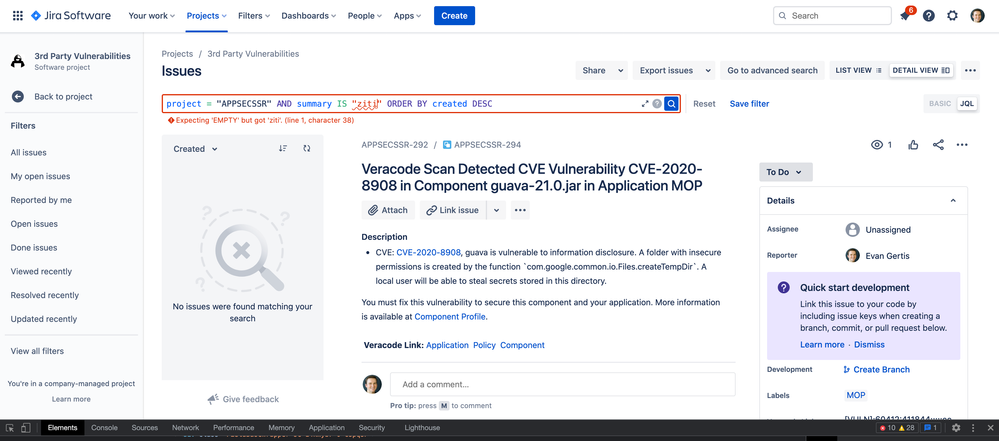Open the help question mark icon
Image resolution: width=999 pixels, height=441 pixels.
tap(929, 16)
